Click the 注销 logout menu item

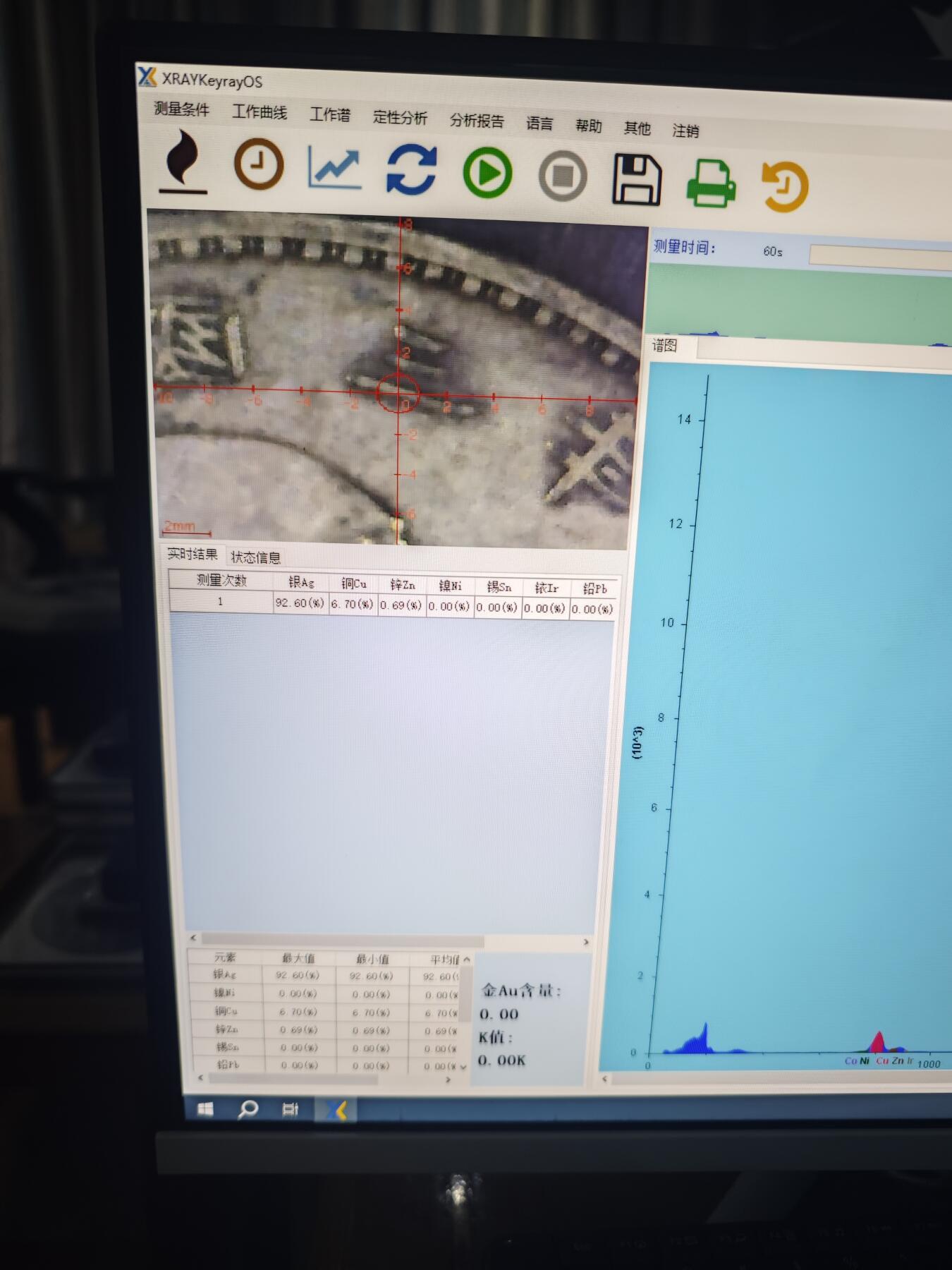685,131
